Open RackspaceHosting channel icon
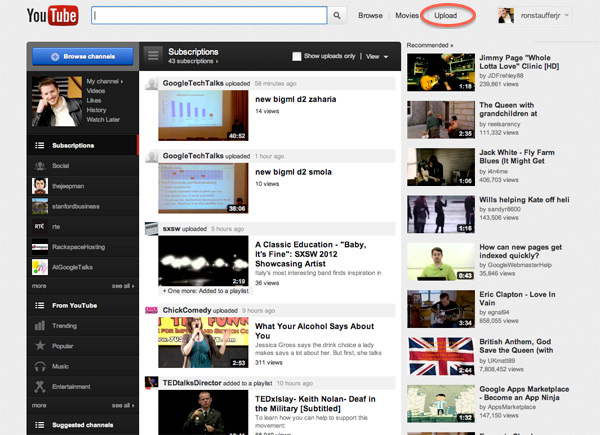Image resolution: width=600 pixels, height=435 pixels. pyautogui.click(x=40, y=247)
